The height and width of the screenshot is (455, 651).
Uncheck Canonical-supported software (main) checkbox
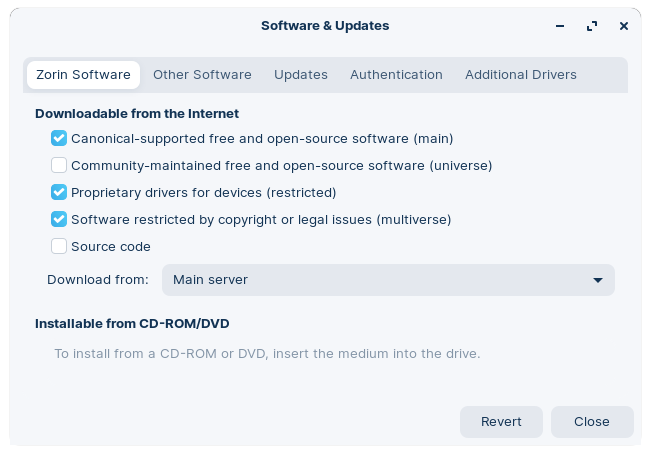59,138
